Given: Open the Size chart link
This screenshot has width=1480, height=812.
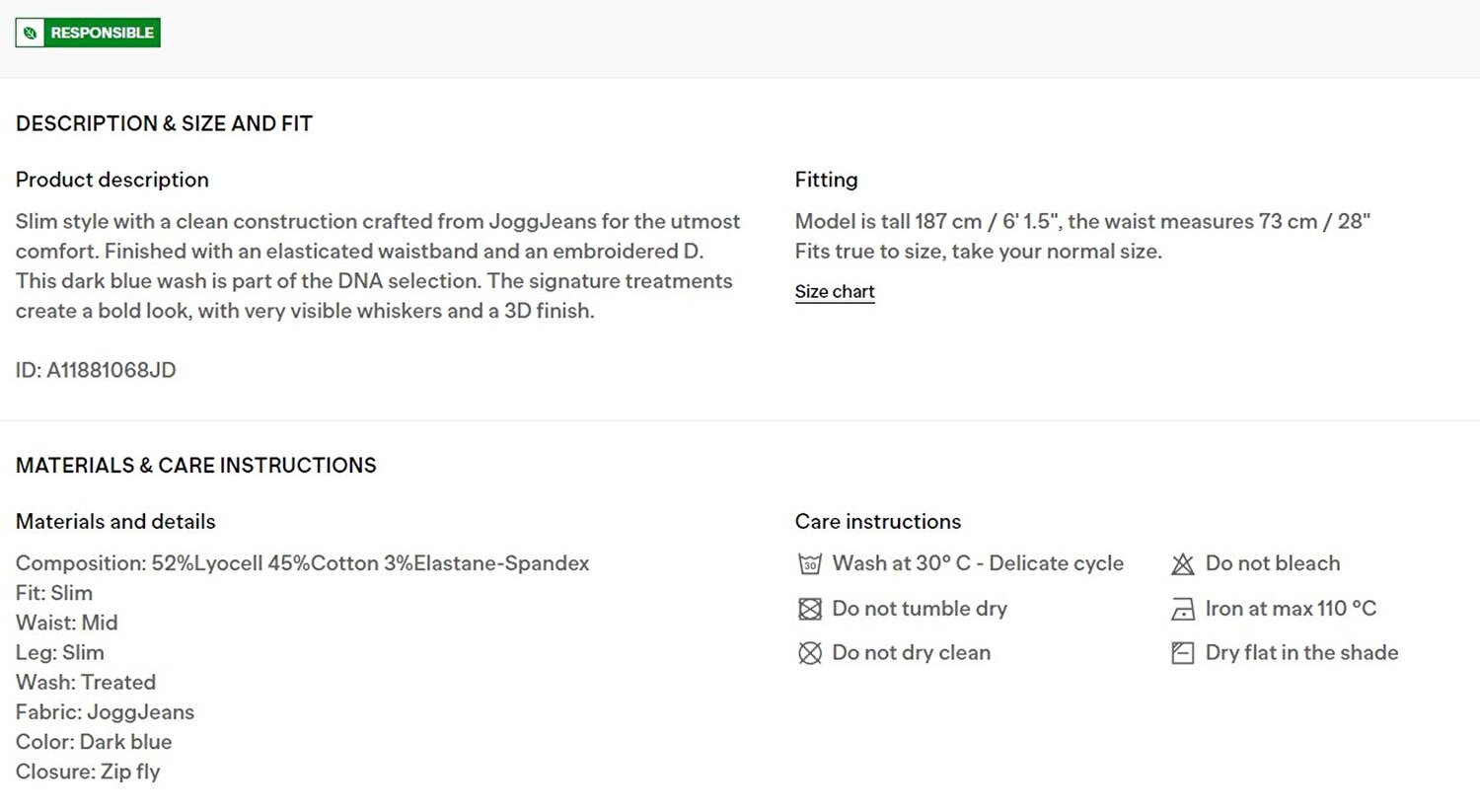Looking at the screenshot, I should click(835, 292).
